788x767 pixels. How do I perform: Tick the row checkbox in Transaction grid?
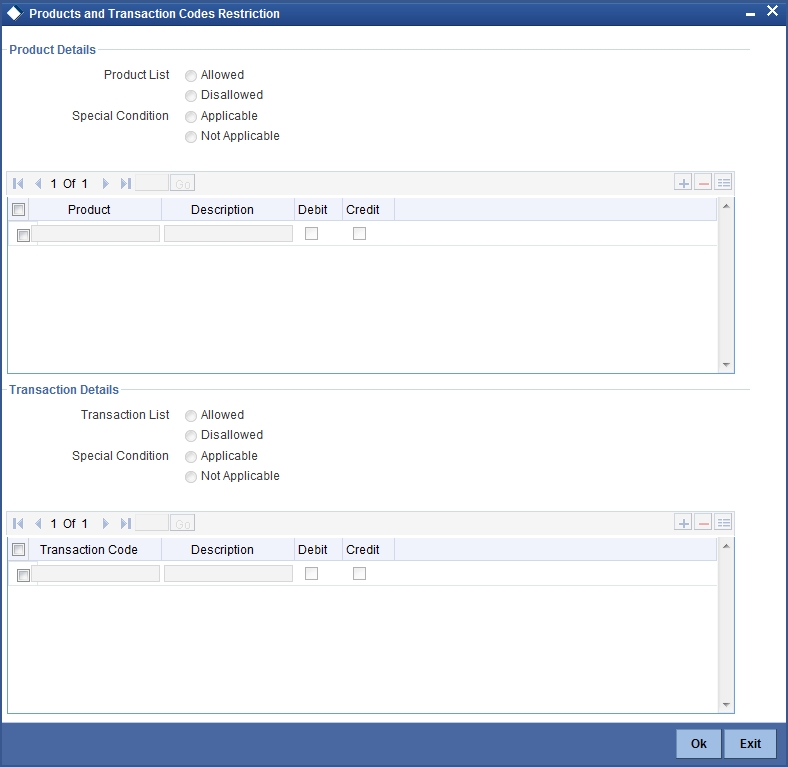(23, 575)
